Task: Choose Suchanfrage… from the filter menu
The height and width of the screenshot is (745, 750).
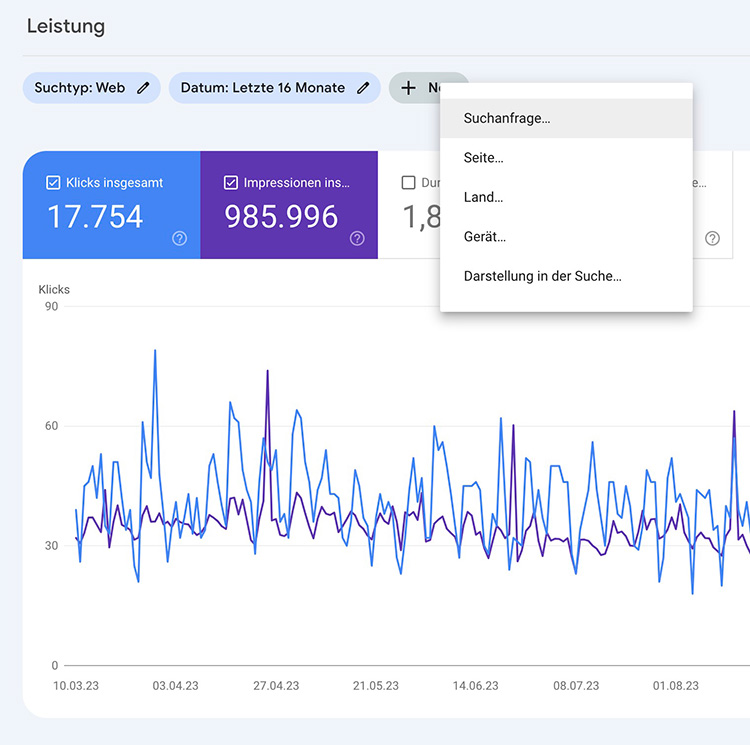Action: click(507, 118)
